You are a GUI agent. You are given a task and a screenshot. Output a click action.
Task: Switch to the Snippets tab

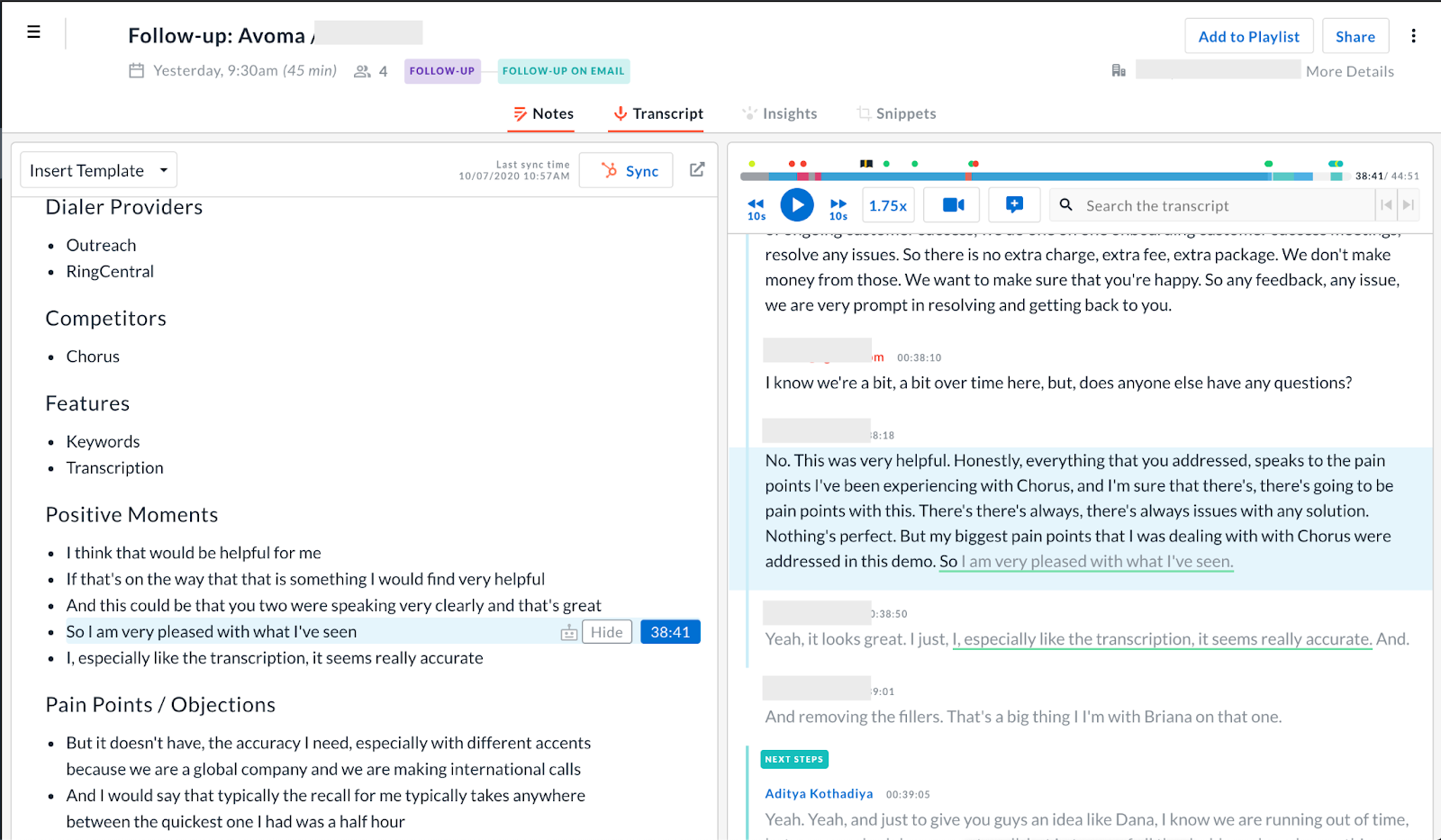click(896, 113)
